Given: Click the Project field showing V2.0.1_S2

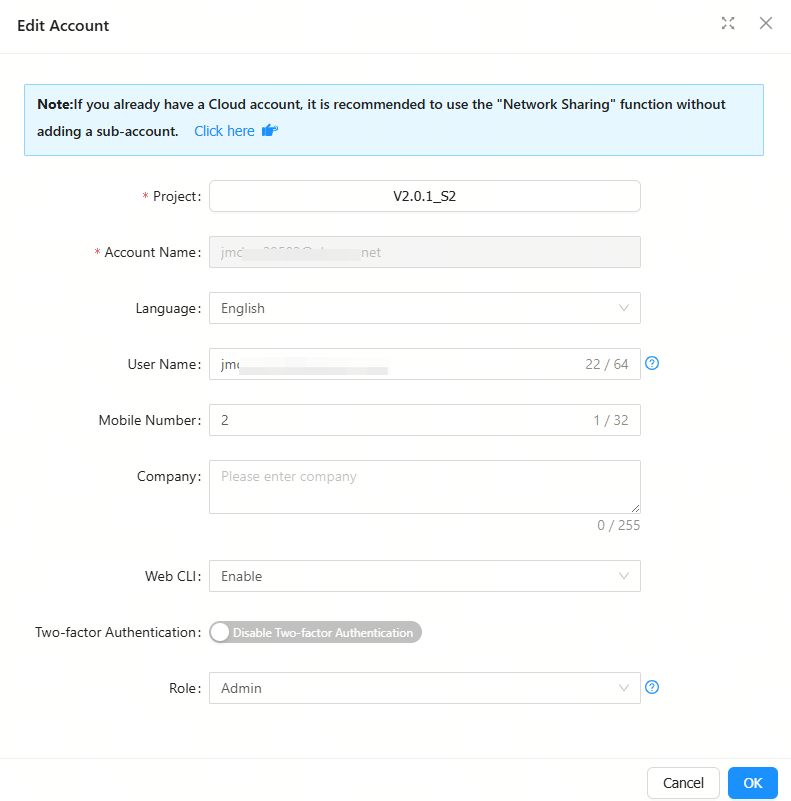Looking at the screenshot, I should pyautogui.click(x=424, y=196).
